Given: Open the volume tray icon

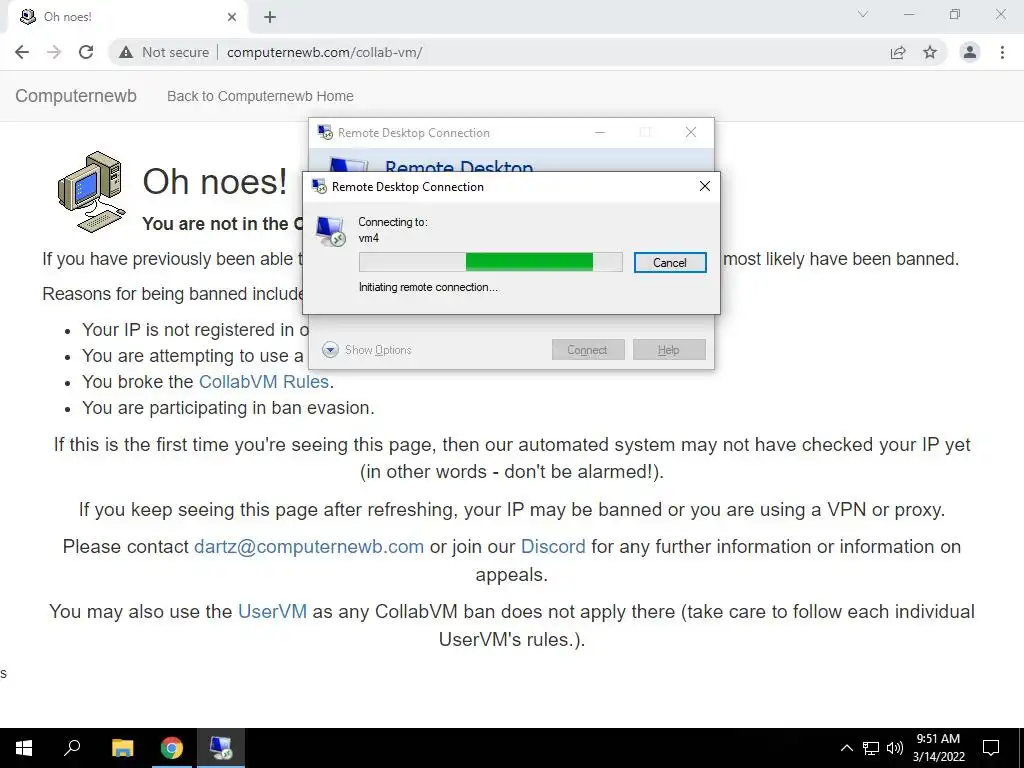Looking at the screenshot, I should [x=895, y=748].
